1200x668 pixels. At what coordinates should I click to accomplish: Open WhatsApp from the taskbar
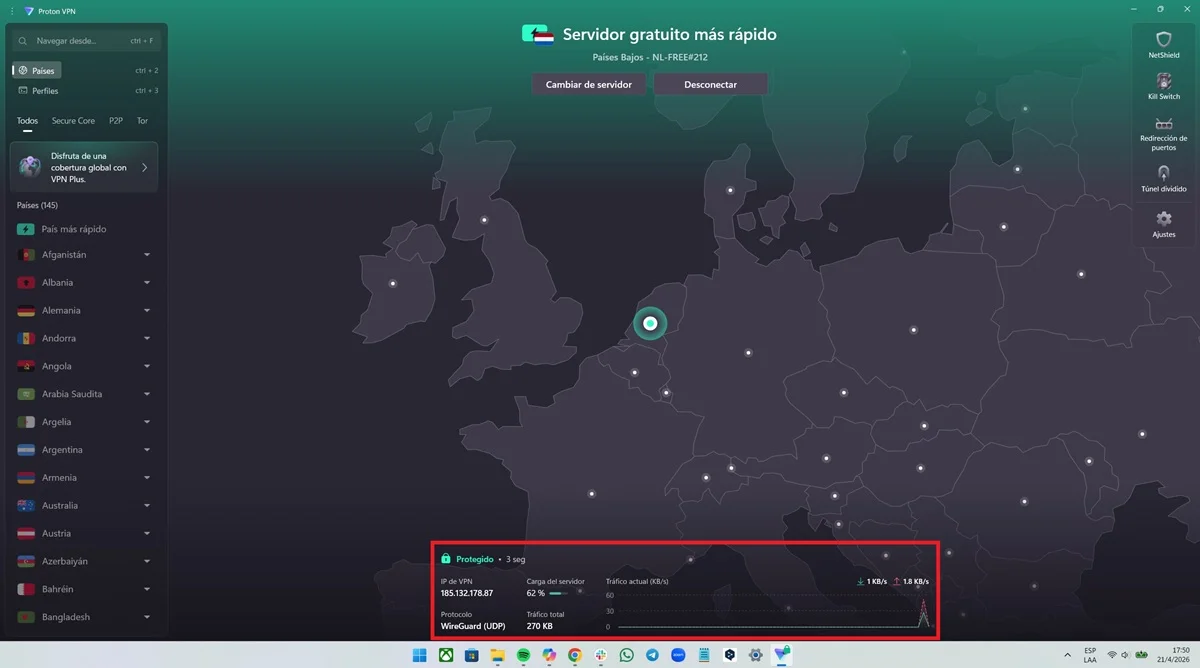click(625, 656)
